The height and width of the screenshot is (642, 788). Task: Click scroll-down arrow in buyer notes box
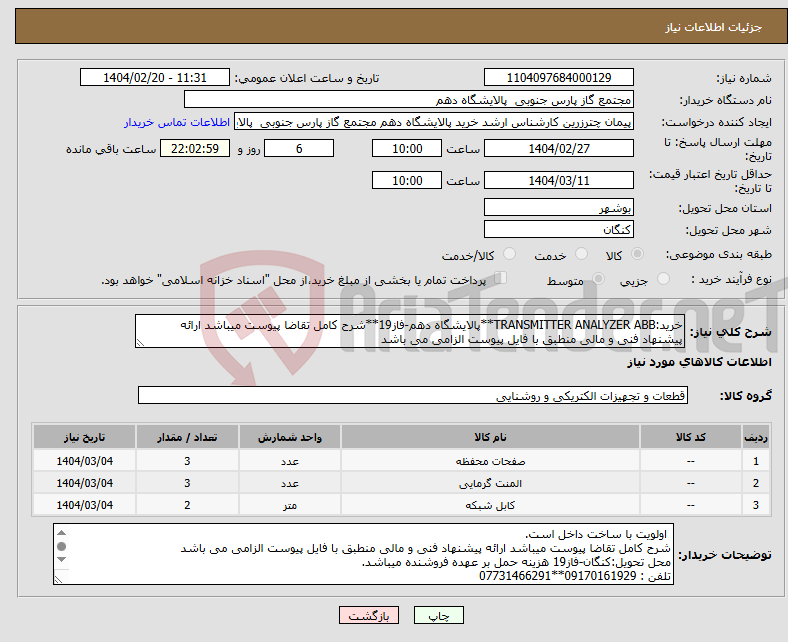(62, 563)
